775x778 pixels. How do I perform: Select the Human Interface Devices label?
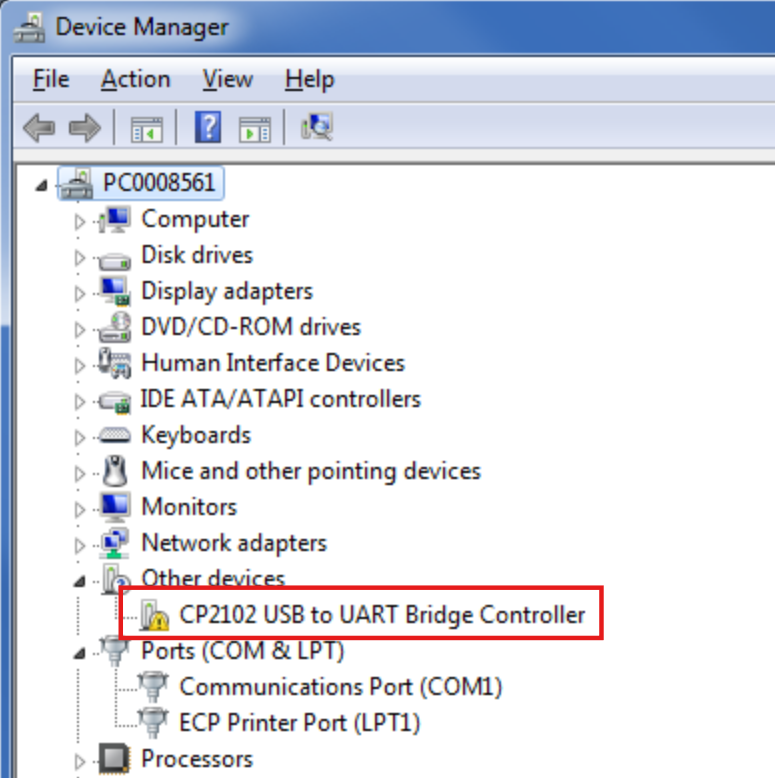273,363
